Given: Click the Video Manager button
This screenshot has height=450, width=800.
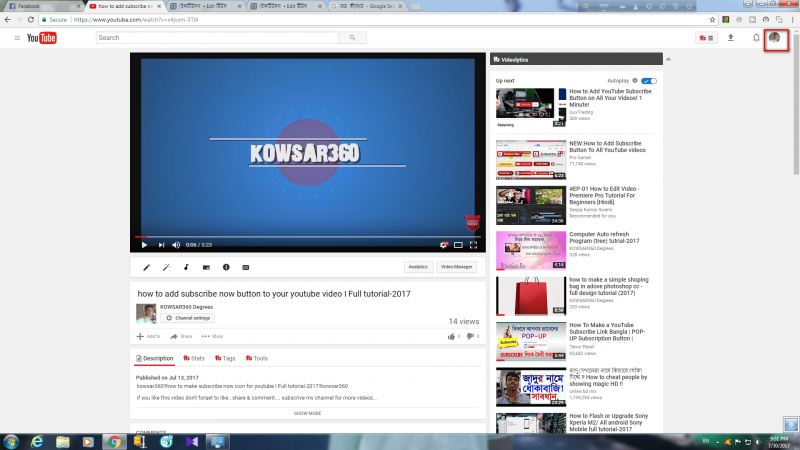Looking at the screenshot, I should point(456,267).
